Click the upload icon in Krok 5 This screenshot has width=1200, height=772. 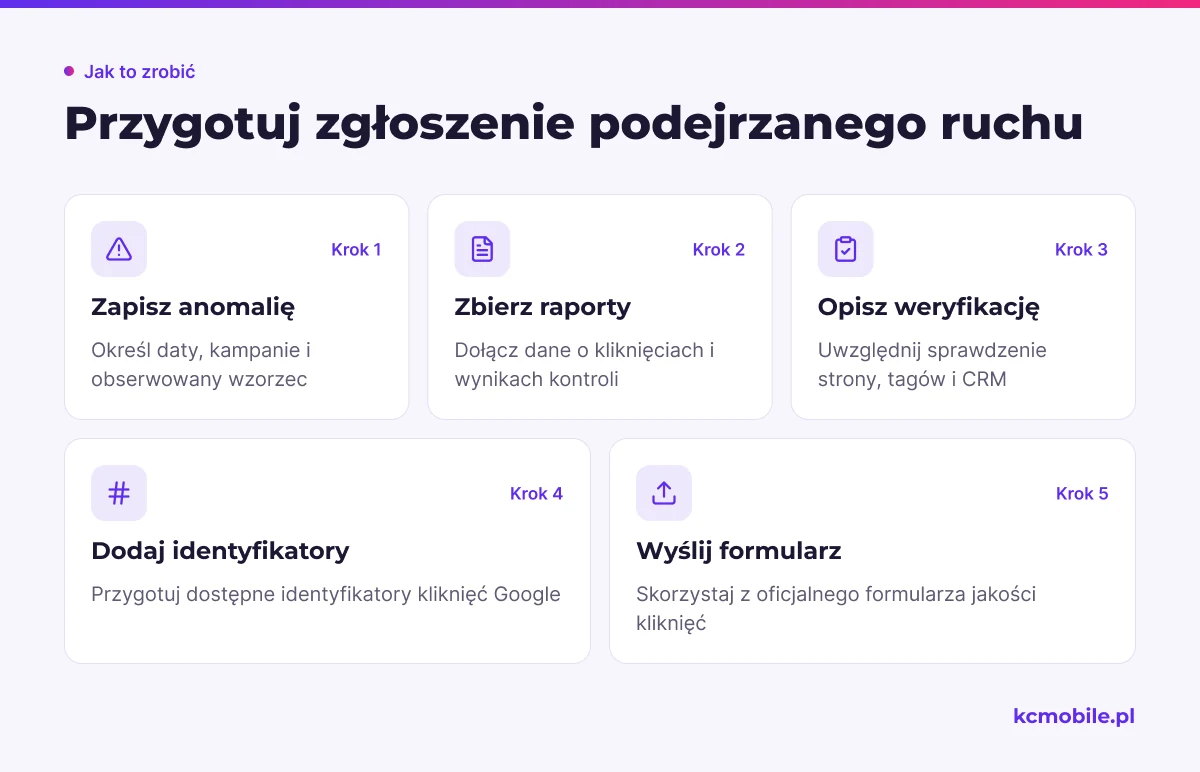tap(664, 493)
